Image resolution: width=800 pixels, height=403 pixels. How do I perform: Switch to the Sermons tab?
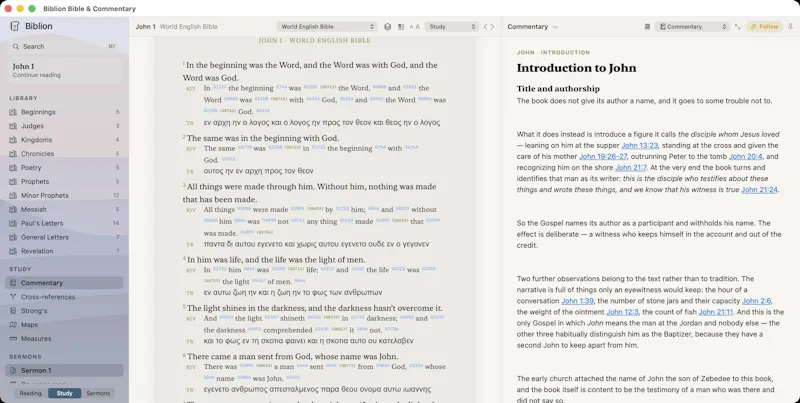tap(98, 393)
